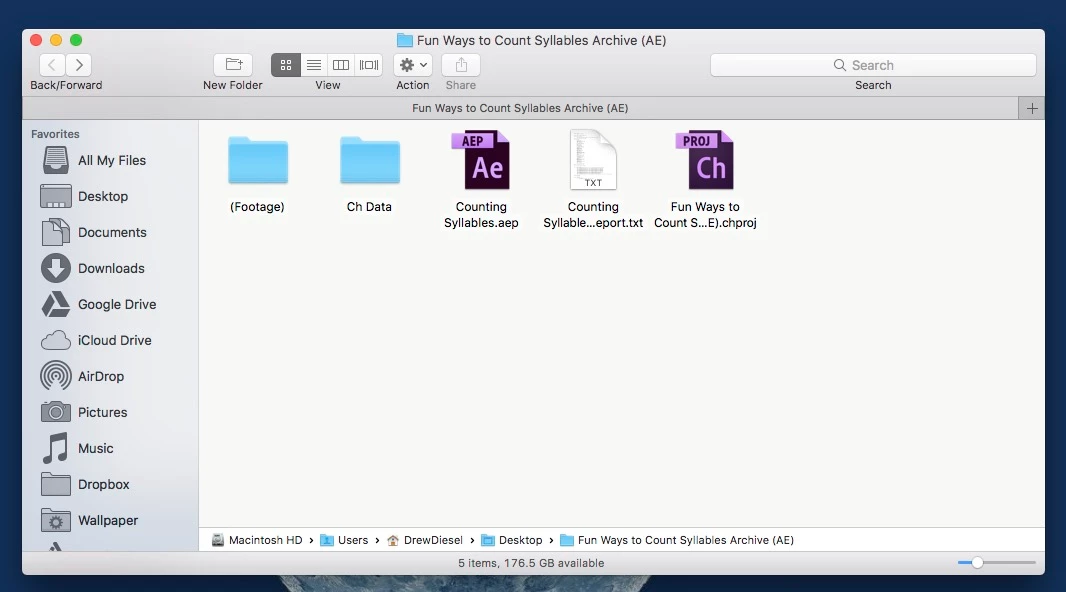Select the Counting Syllables.aep After Effects file
1066x592 pixels.
pyautogui.click(x=481, y=160)
